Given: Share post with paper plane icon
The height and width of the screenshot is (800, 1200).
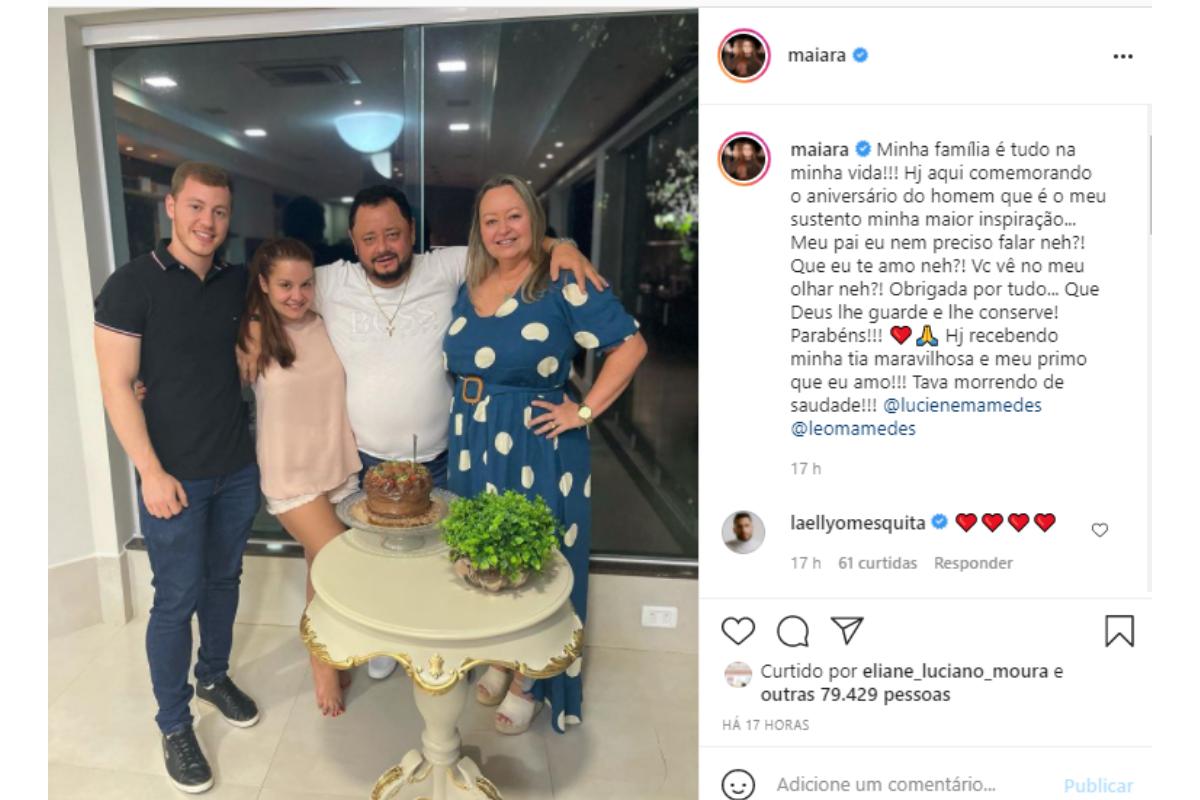Looking at the screenshot, I should pos(847,630).
